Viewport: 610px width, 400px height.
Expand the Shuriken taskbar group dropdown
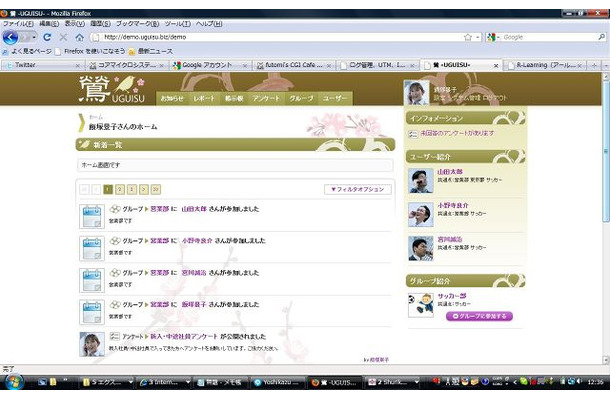[x=417, y=382]
